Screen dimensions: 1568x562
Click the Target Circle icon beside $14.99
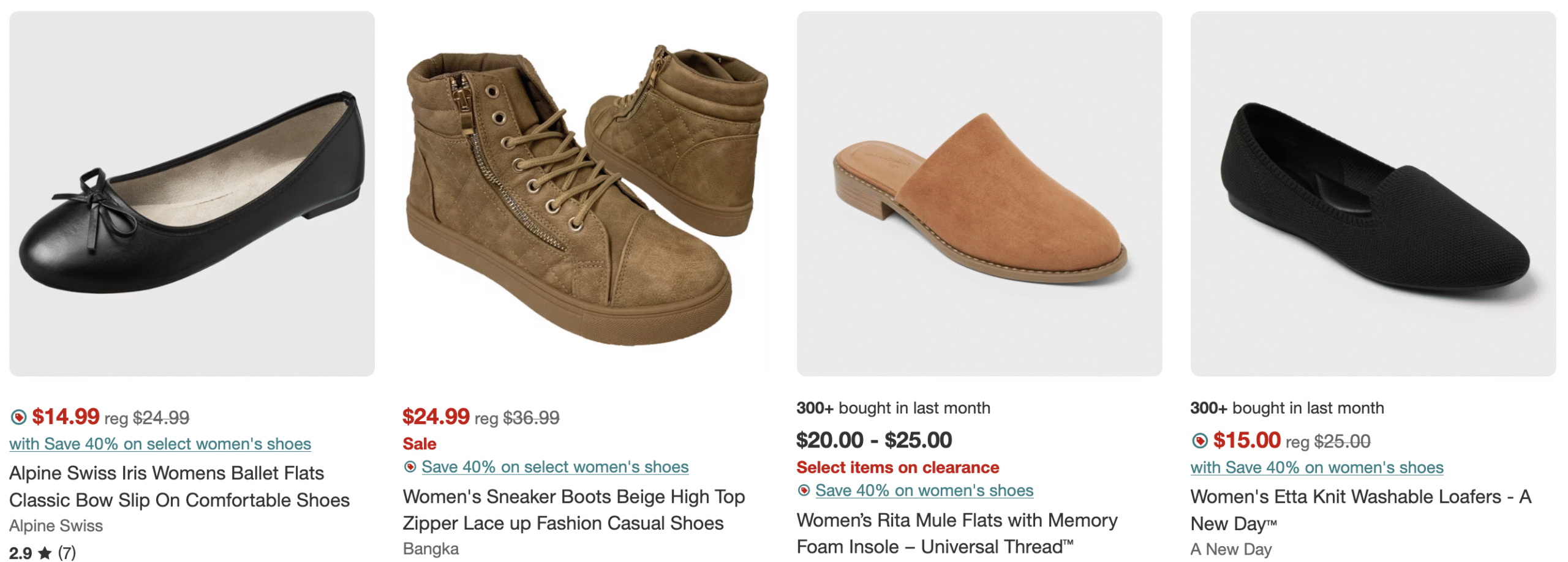coord(18,418)
